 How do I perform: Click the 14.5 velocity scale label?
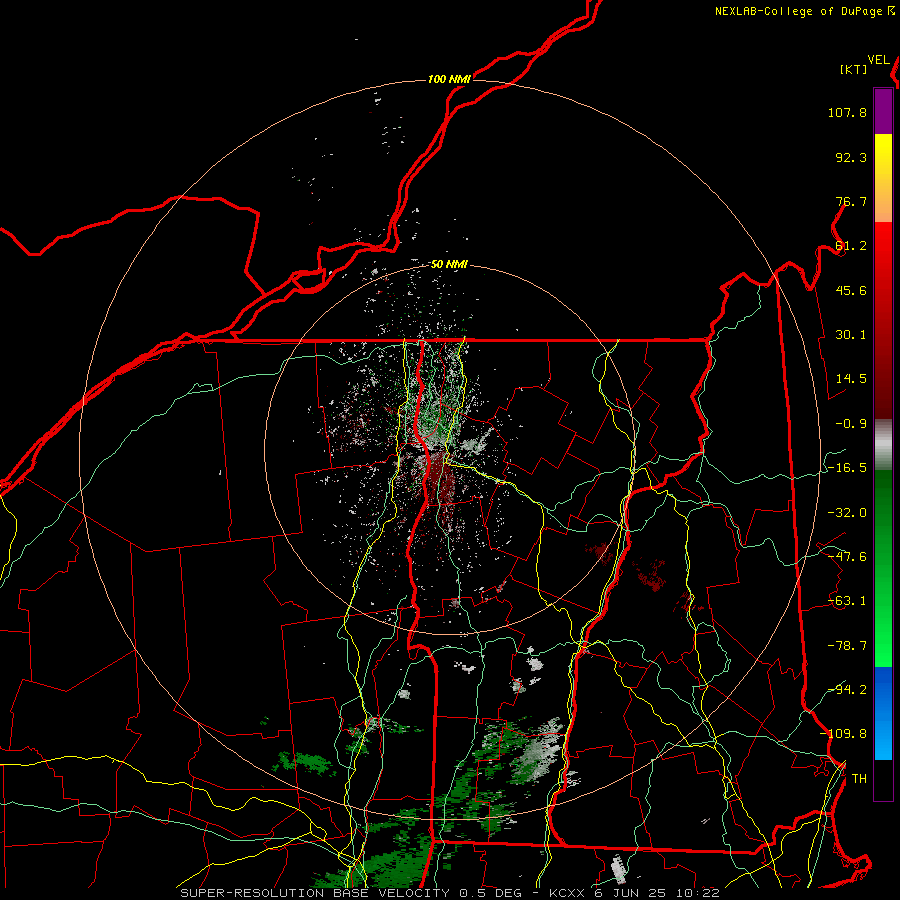[x=851, y=379]
